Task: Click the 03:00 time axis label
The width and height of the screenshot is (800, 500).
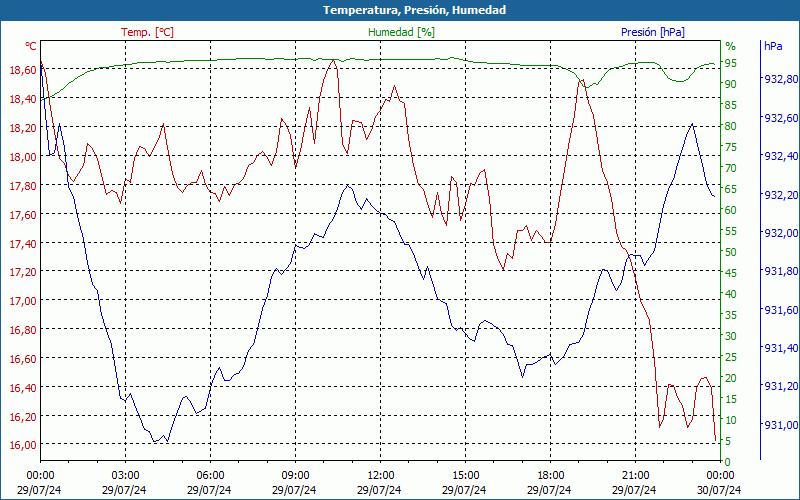Action: pyautogui.click(x=125, y=475)
